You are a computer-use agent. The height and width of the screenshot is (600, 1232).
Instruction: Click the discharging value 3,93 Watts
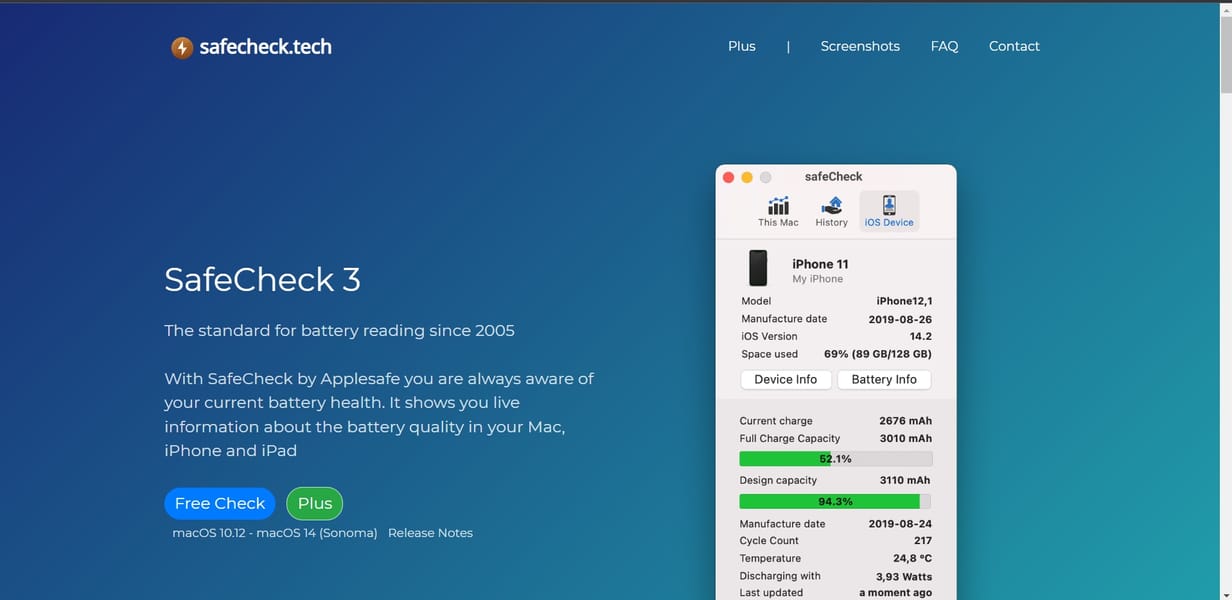coord(903,576)
